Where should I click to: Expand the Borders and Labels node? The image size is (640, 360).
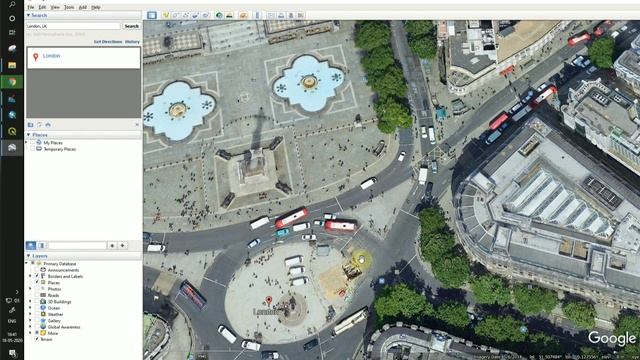30,276
